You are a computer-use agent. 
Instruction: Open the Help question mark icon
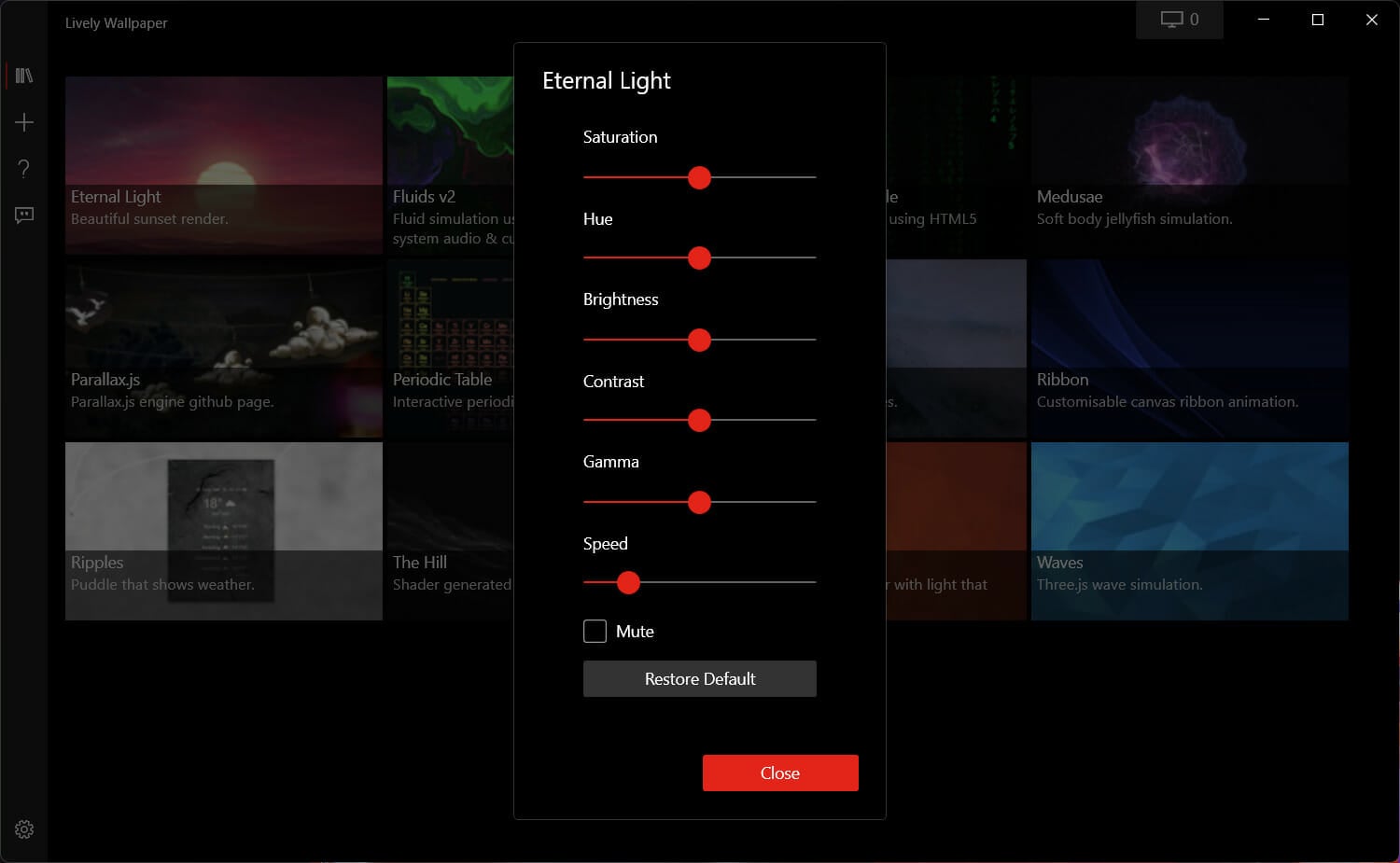[x=24, y=169]
